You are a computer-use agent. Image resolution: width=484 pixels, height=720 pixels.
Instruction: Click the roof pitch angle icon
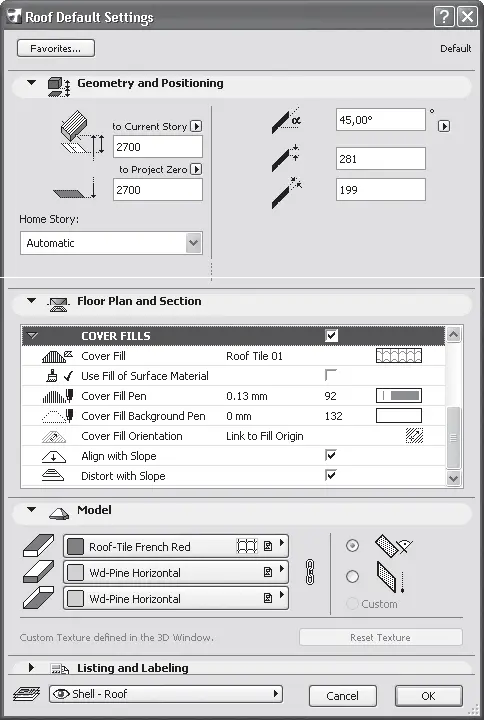286,120
